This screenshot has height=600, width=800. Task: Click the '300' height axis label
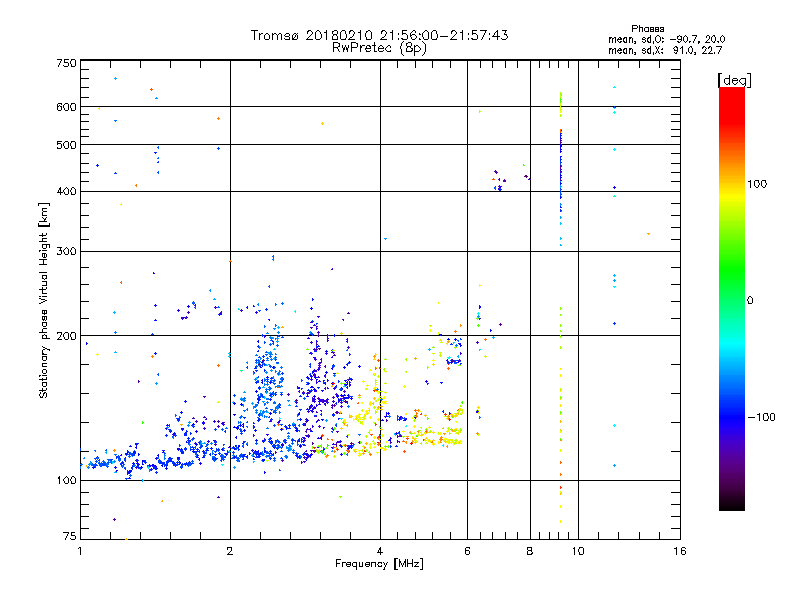click(66, 252)
